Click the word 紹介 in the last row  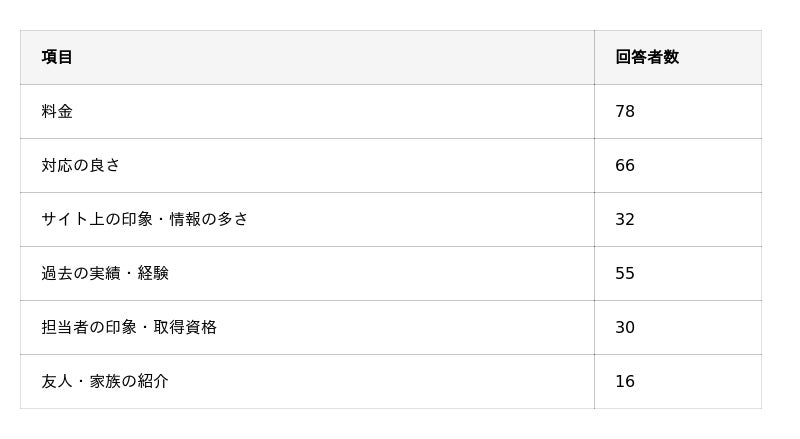pyautogui.click(x=153, y=381)
